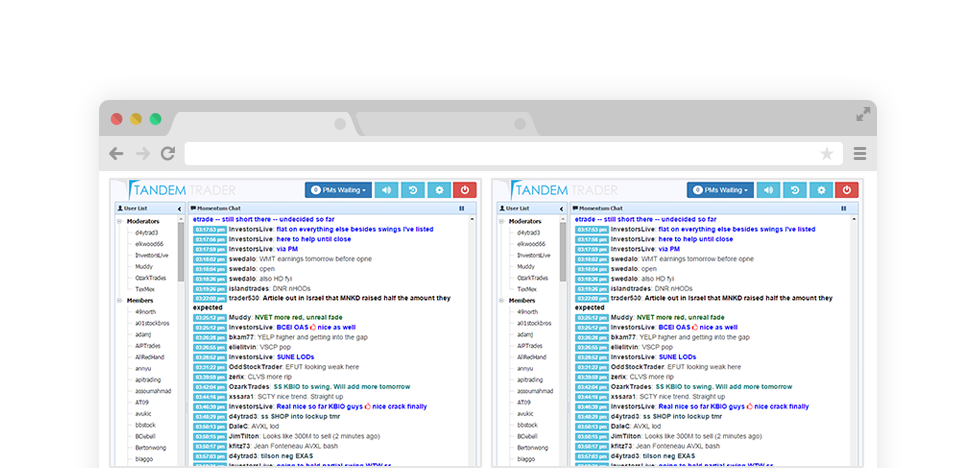Click history clock button in right Tandem Trader

[795, 190]
